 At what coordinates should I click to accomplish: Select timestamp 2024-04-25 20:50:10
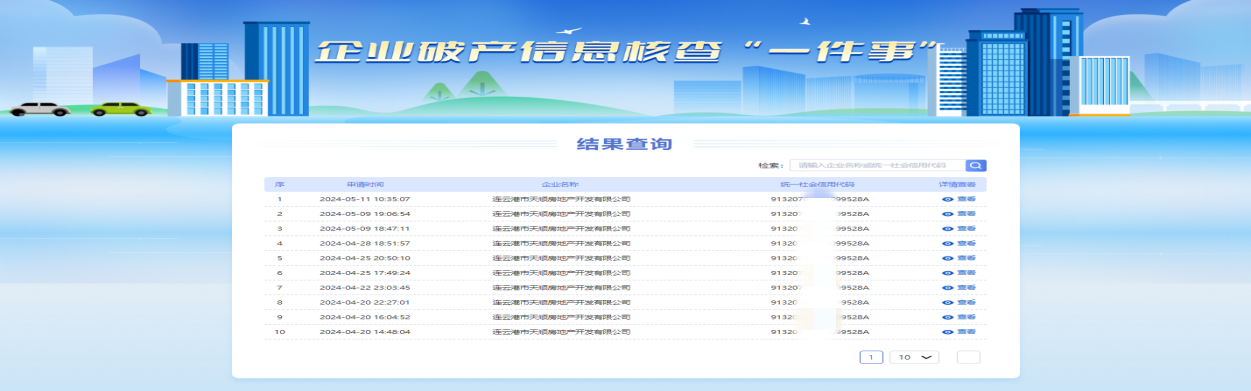click(364, 258)
